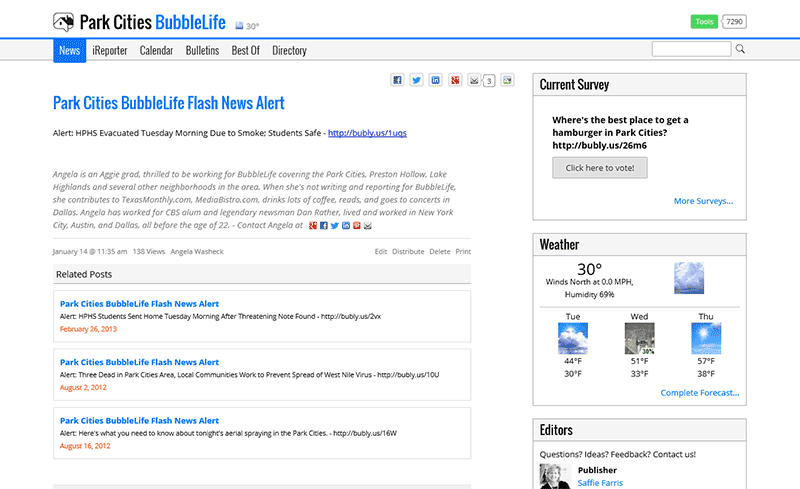The image size is (800, 489).
Task: Click the header weather icon beside 30°
Action: pos(239,26)
